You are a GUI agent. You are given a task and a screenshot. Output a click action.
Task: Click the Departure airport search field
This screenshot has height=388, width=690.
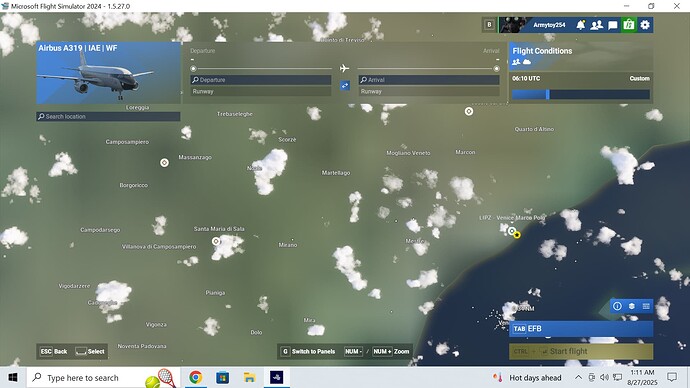(x=261, y=80)
